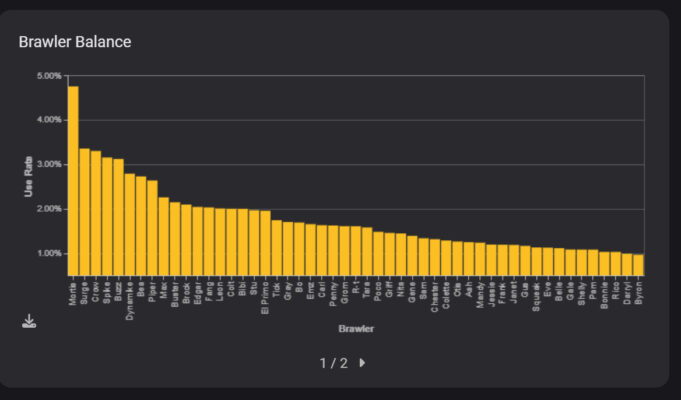Image resolution: width=681 pixels, height=400 pixels.
Task: Select the Crow bar in chart
Action: coord(96,213)
